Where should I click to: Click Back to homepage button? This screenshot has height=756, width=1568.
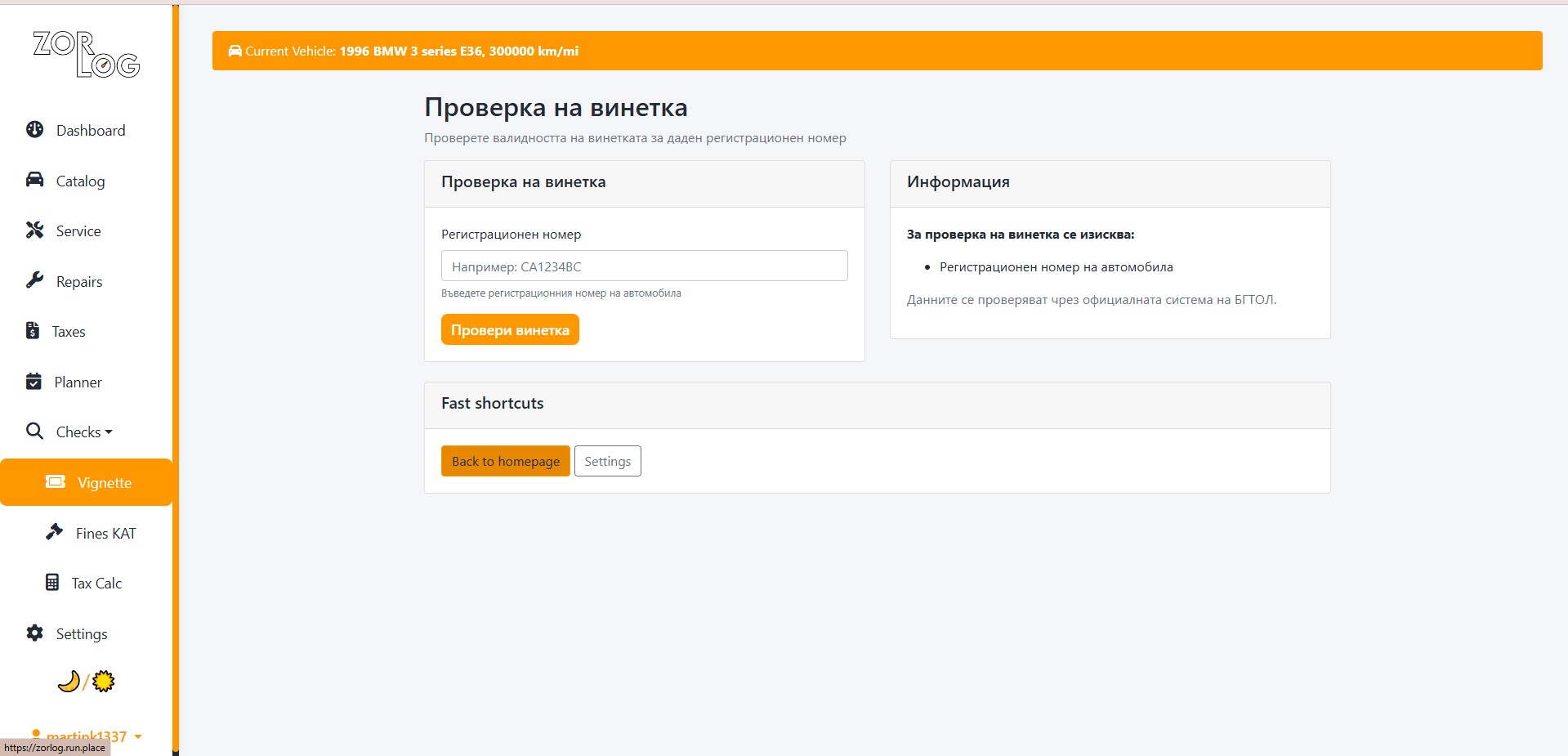pos(505,462)
